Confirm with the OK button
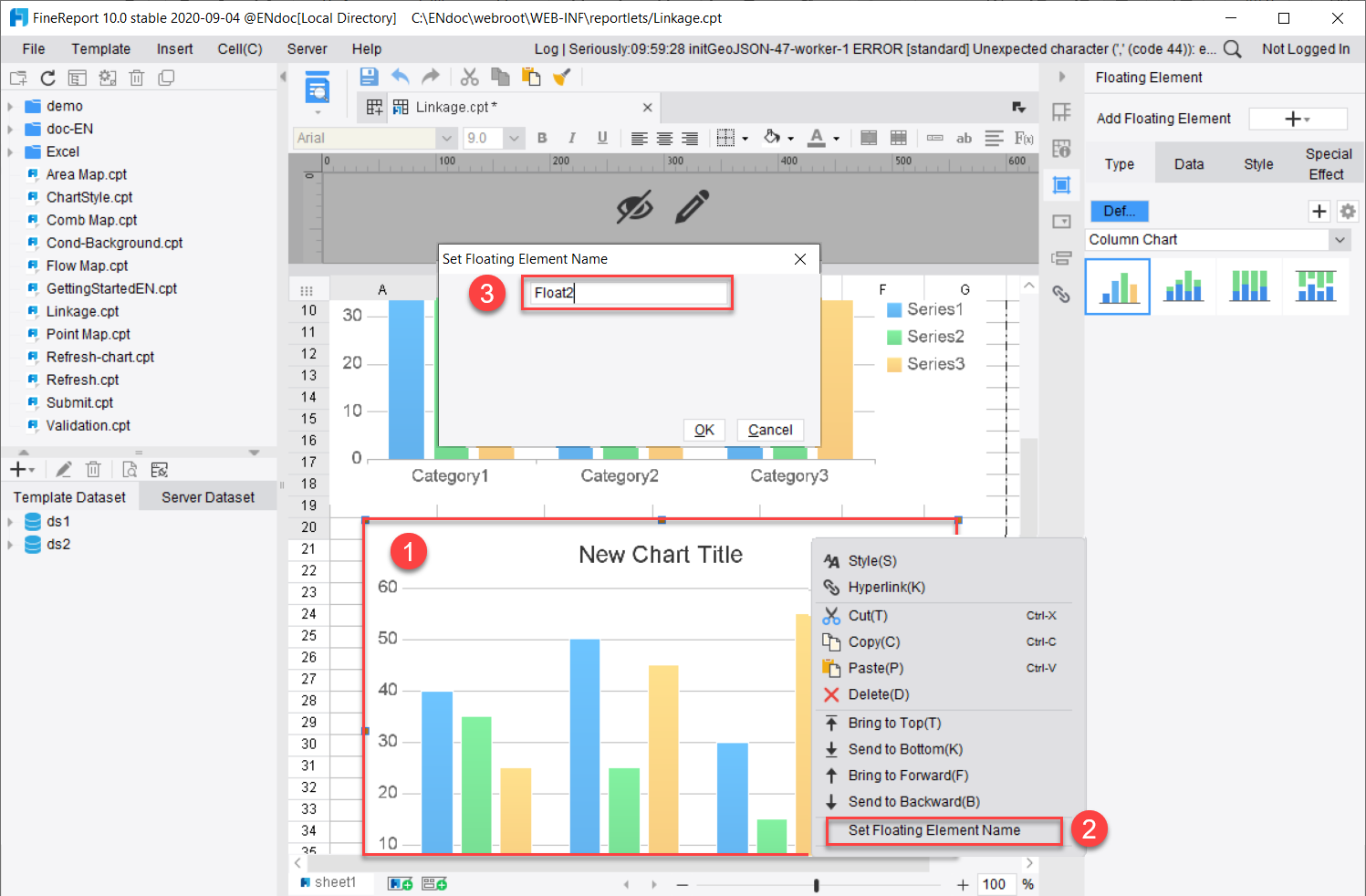Image resolution: width=1366 pixels, height=896 pixels. [704, 430]
